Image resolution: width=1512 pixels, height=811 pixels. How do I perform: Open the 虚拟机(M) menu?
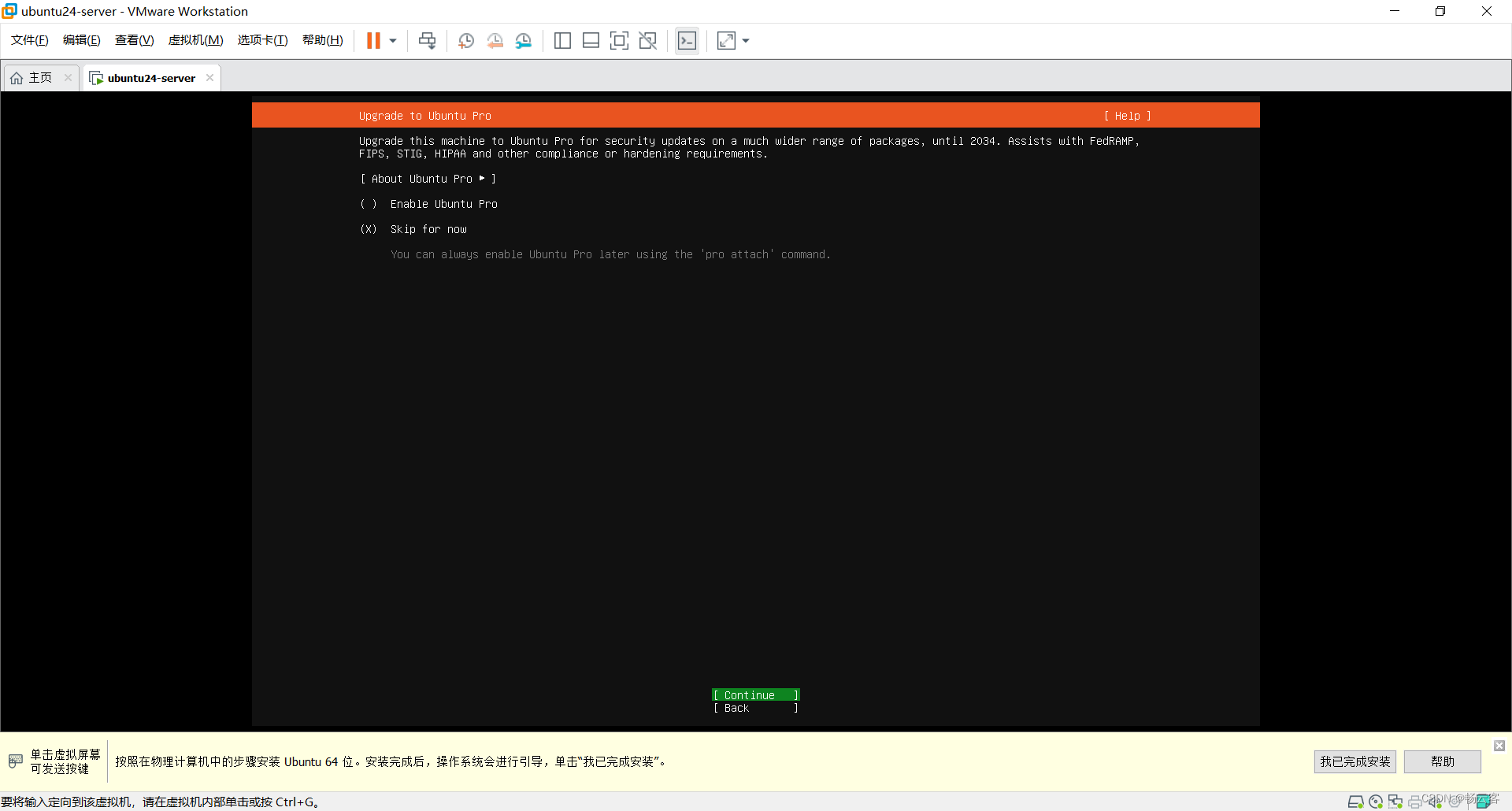click(196, 40)
